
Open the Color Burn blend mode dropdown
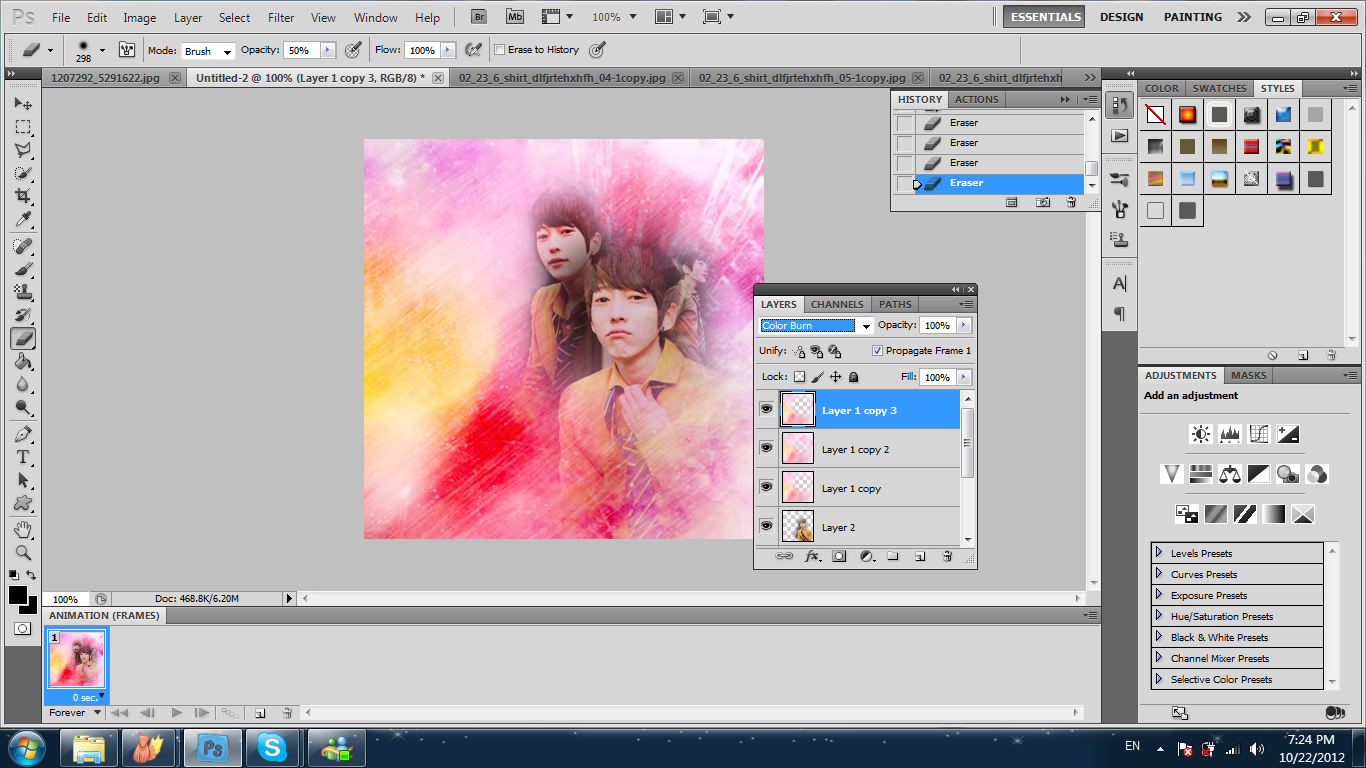click(x=866, y=326)
